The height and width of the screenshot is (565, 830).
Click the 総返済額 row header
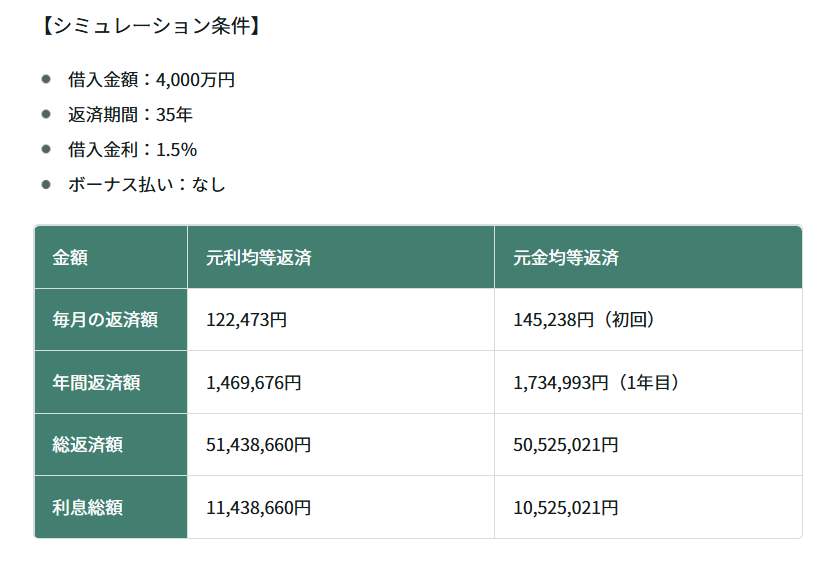point(87,445)
